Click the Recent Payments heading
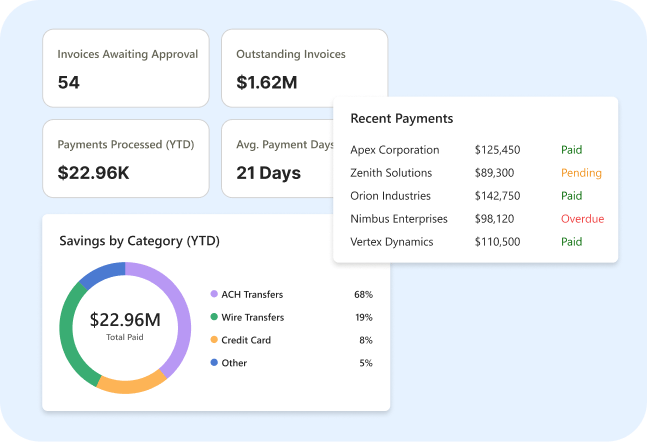Screen dimensions: 647x442 [401, 118]
